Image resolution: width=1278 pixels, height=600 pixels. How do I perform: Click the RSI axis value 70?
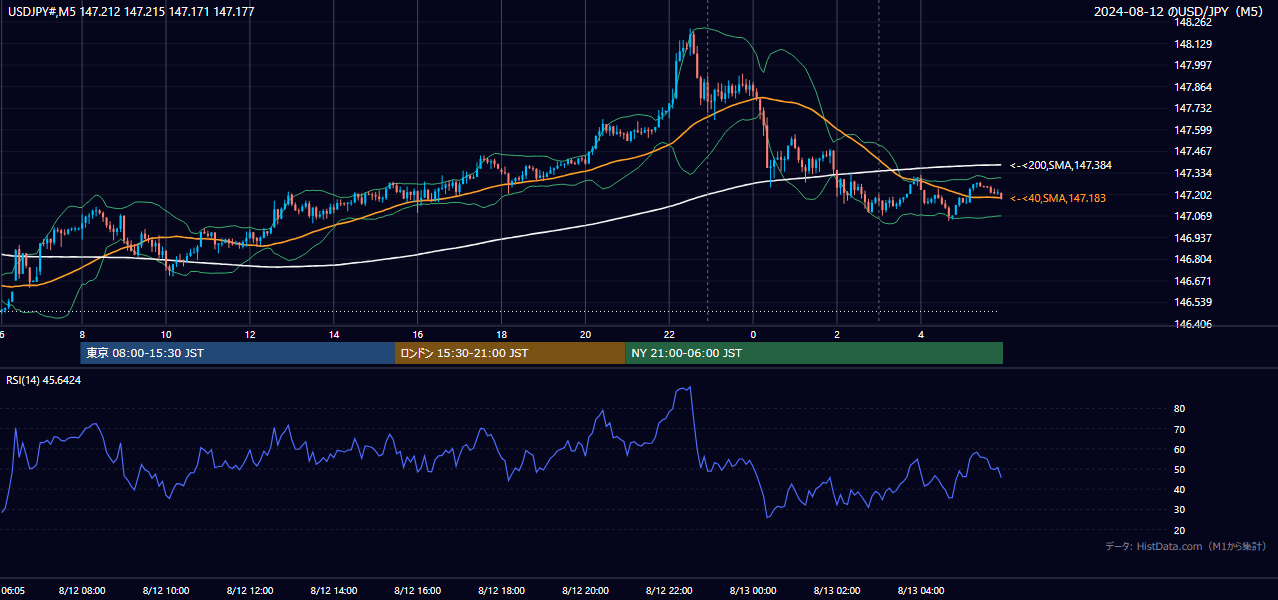[x=1180, y=429]
